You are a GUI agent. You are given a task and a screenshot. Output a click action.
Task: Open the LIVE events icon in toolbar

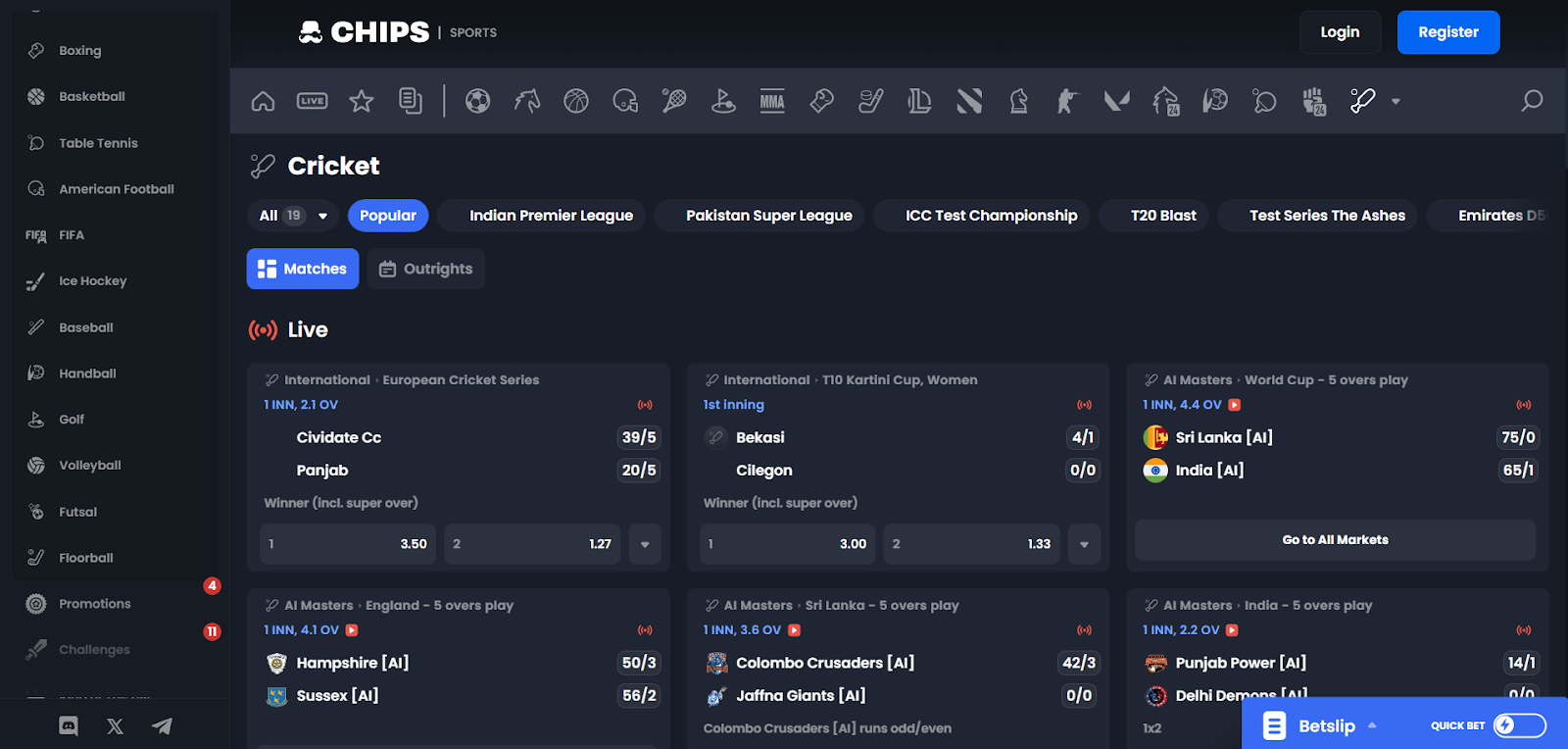click(x=313, y=101)
